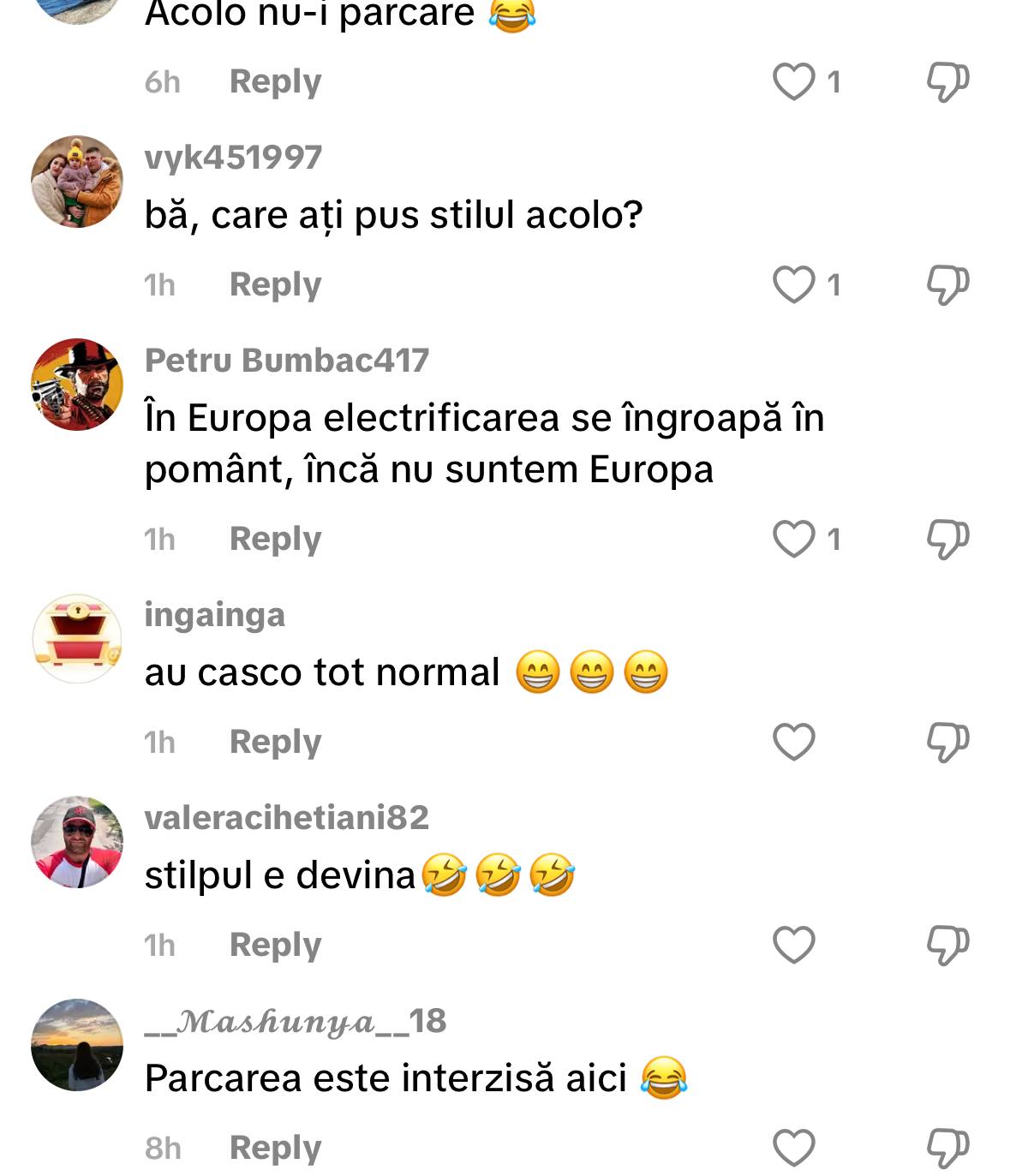Image resolution: width=1010 pixels, height=1176 pixels.
Task: Open the ingainga username profile link
Action: point(214,616)
